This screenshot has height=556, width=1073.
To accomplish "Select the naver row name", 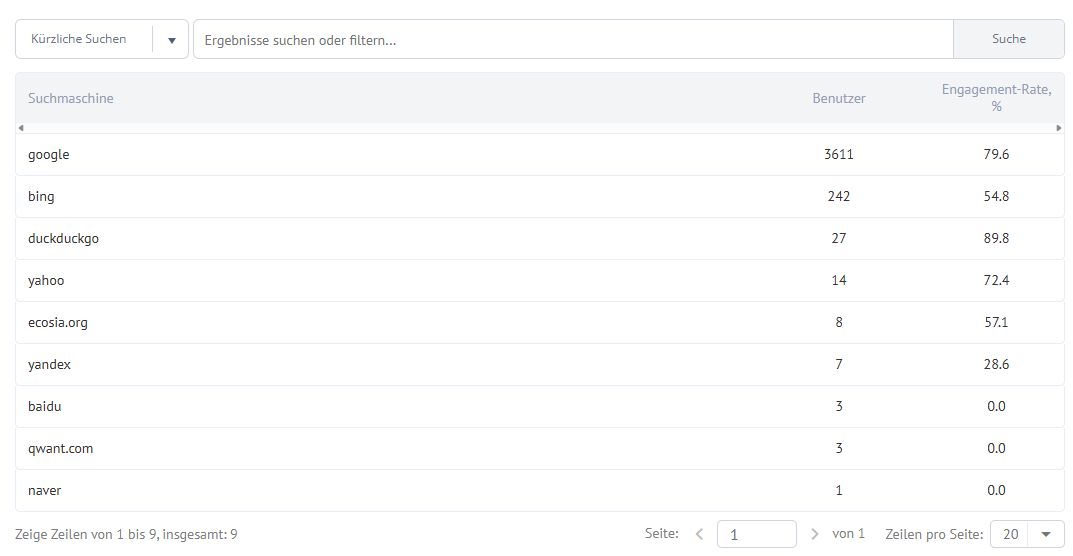I will 44,490.
